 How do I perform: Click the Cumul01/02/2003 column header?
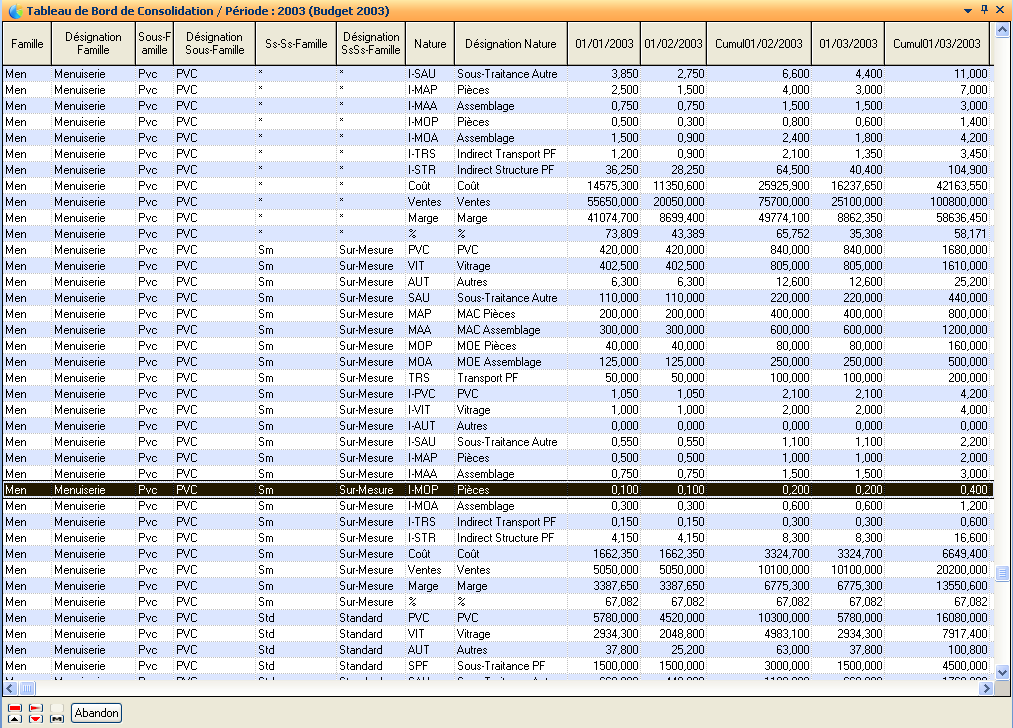pos(758,44)
